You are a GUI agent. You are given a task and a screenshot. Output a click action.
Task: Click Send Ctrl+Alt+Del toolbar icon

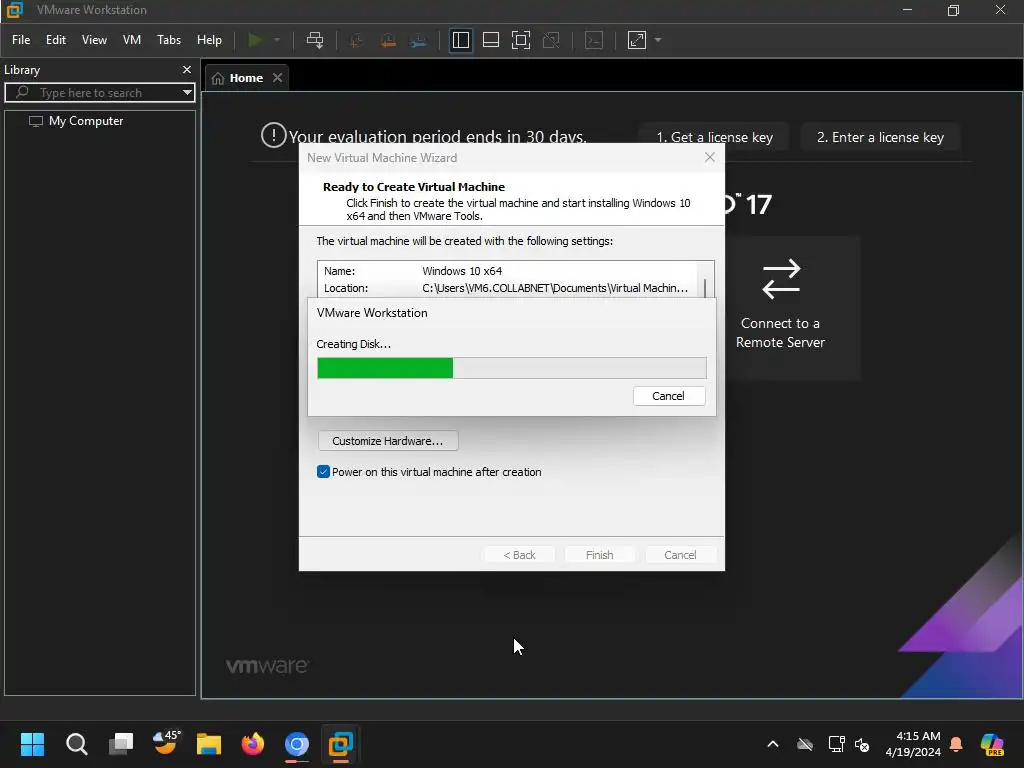(x=315, y=40)
